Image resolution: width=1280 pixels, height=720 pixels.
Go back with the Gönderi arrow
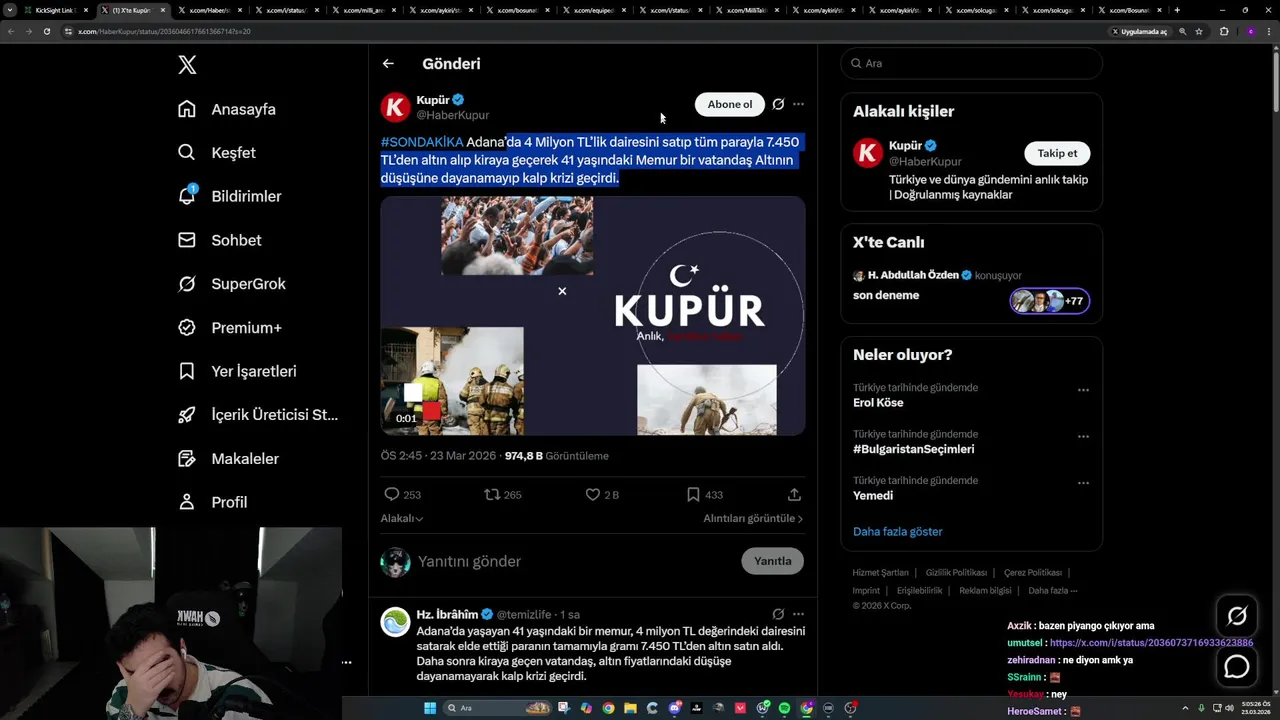point(388,64)
